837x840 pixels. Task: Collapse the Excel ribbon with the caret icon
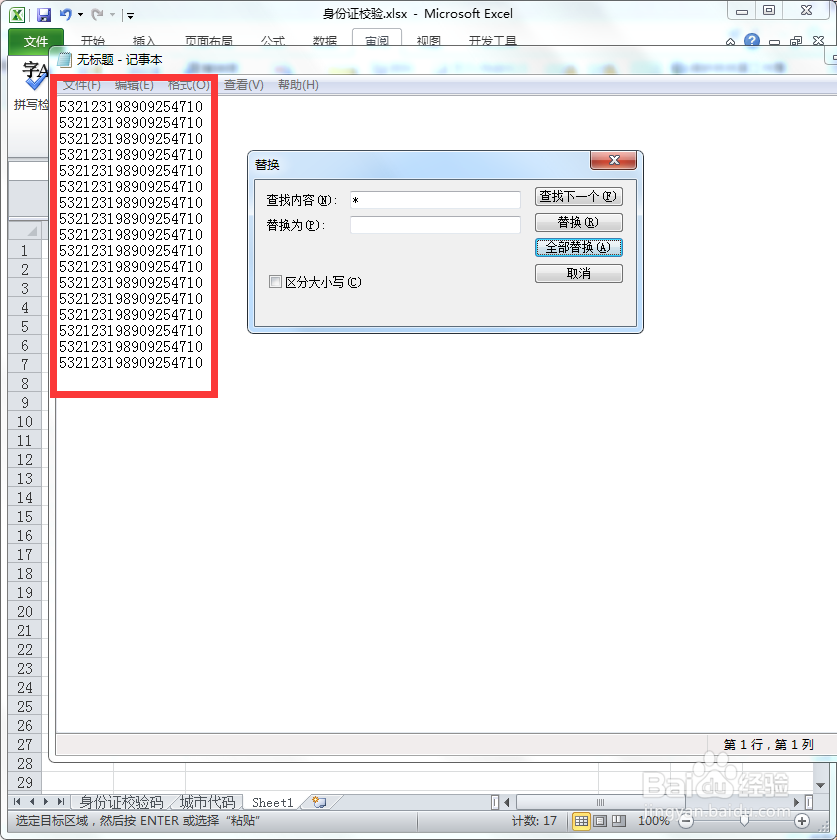[x=730, y=41]
